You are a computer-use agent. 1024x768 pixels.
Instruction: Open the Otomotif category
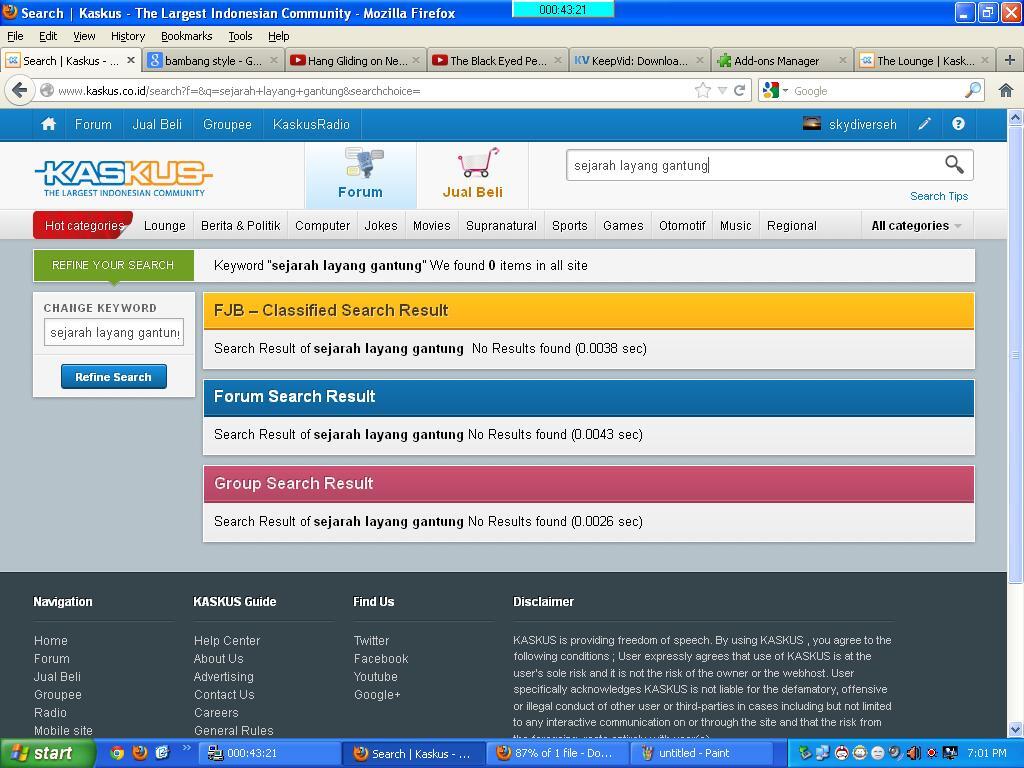coord(682,225)
